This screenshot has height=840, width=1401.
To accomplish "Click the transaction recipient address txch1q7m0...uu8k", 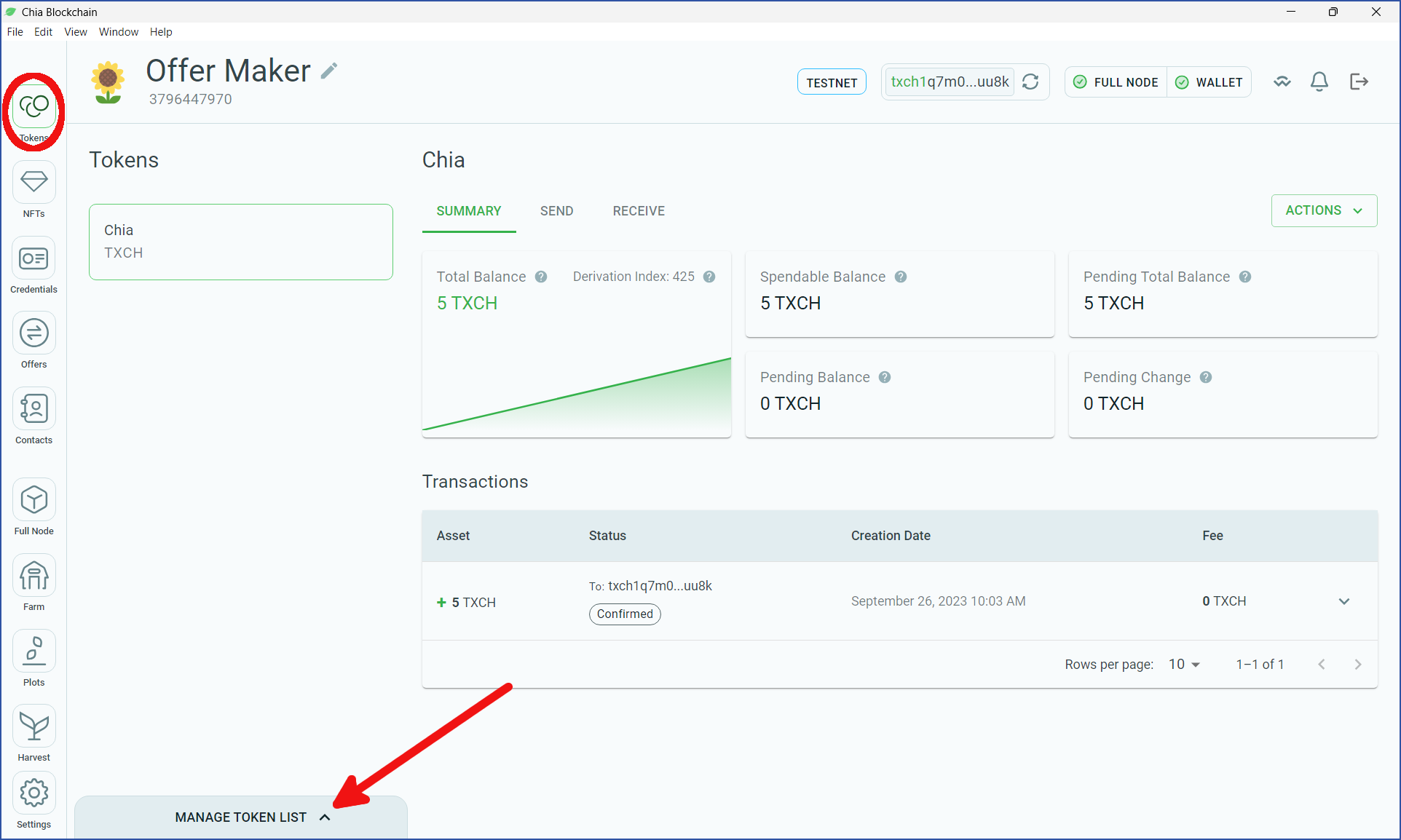I will pyautogui.click(x=660, y=586).
